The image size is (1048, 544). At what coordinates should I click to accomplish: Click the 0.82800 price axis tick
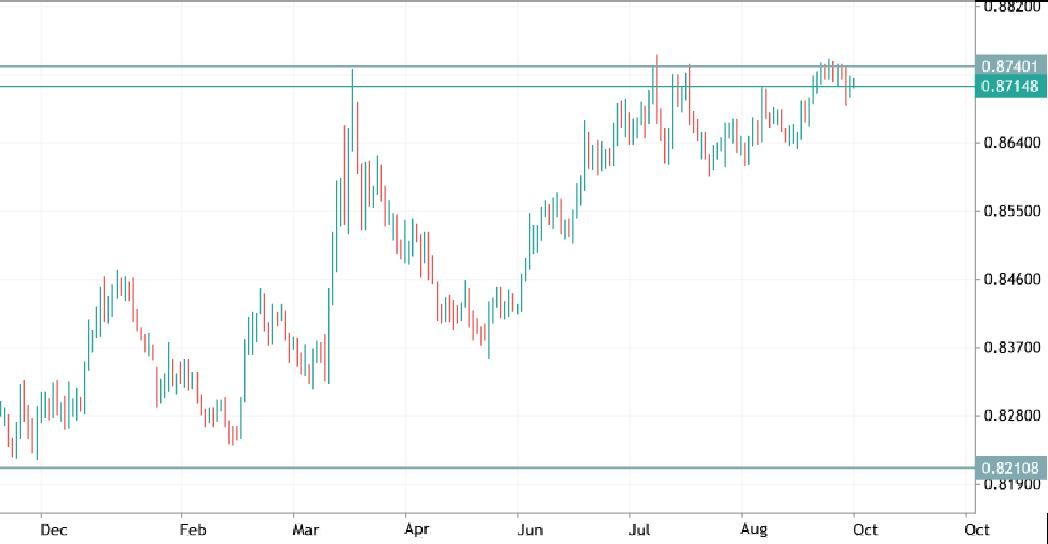(1010, 415)
